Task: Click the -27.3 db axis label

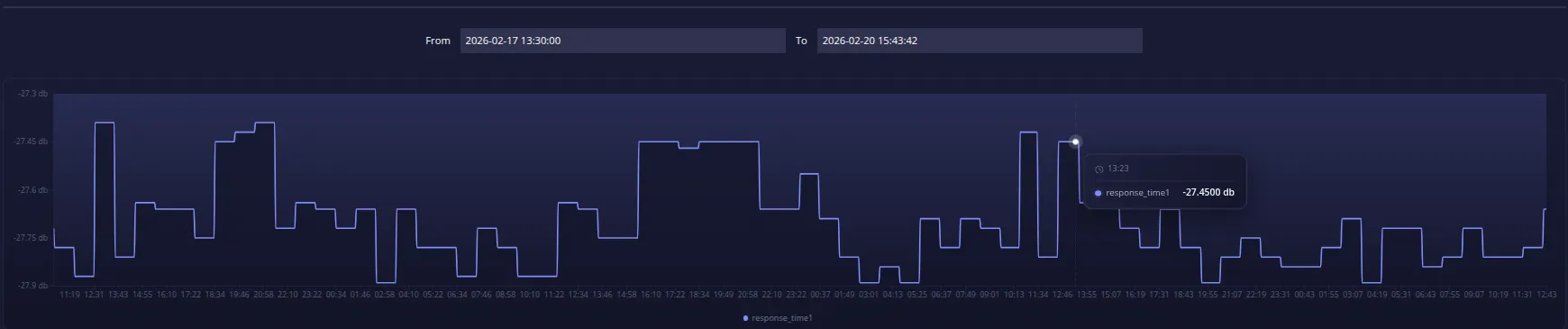Action: click(33, 94)
